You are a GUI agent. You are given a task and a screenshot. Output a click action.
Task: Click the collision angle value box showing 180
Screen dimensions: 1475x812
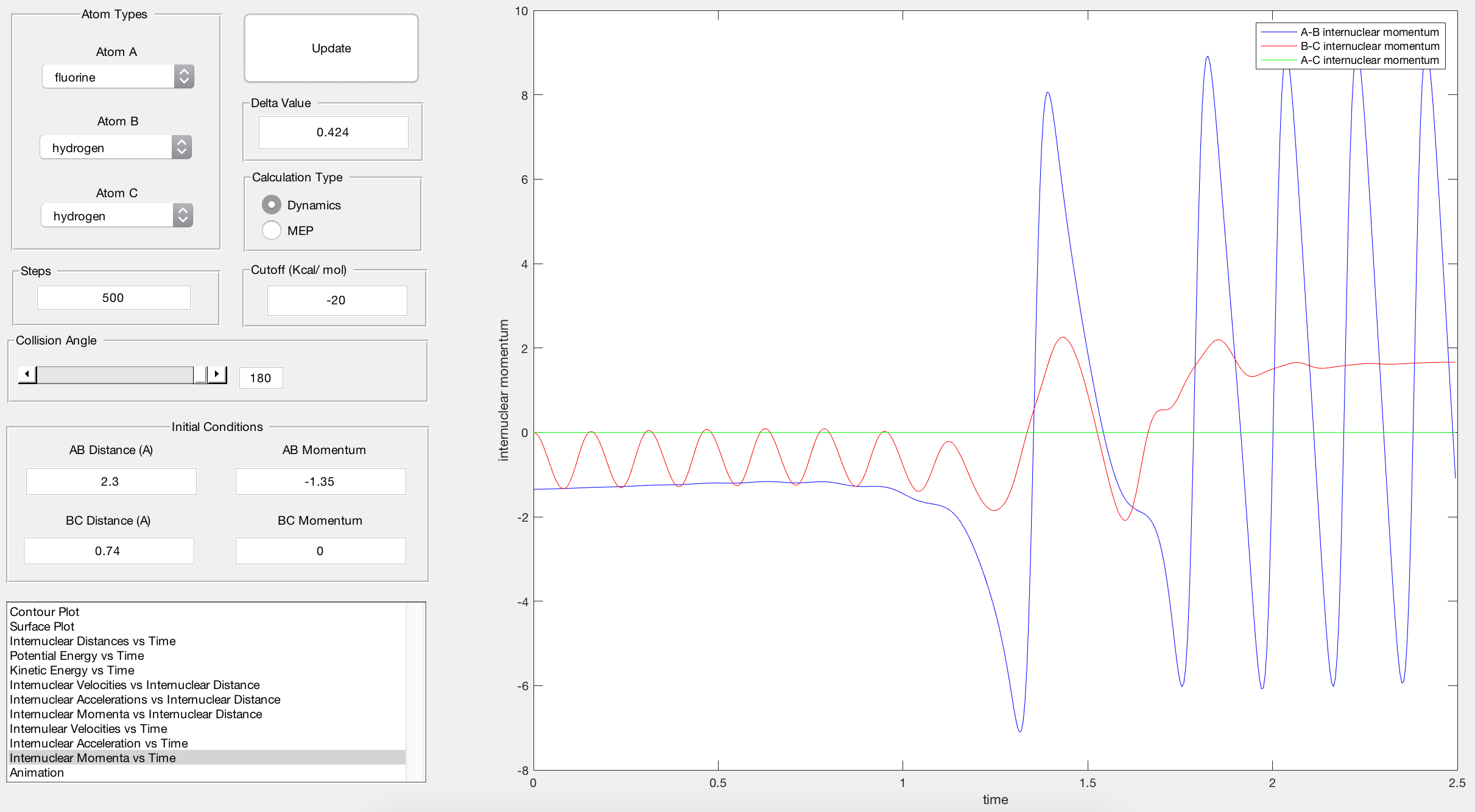pyautogui.click(x=261, y=378)
